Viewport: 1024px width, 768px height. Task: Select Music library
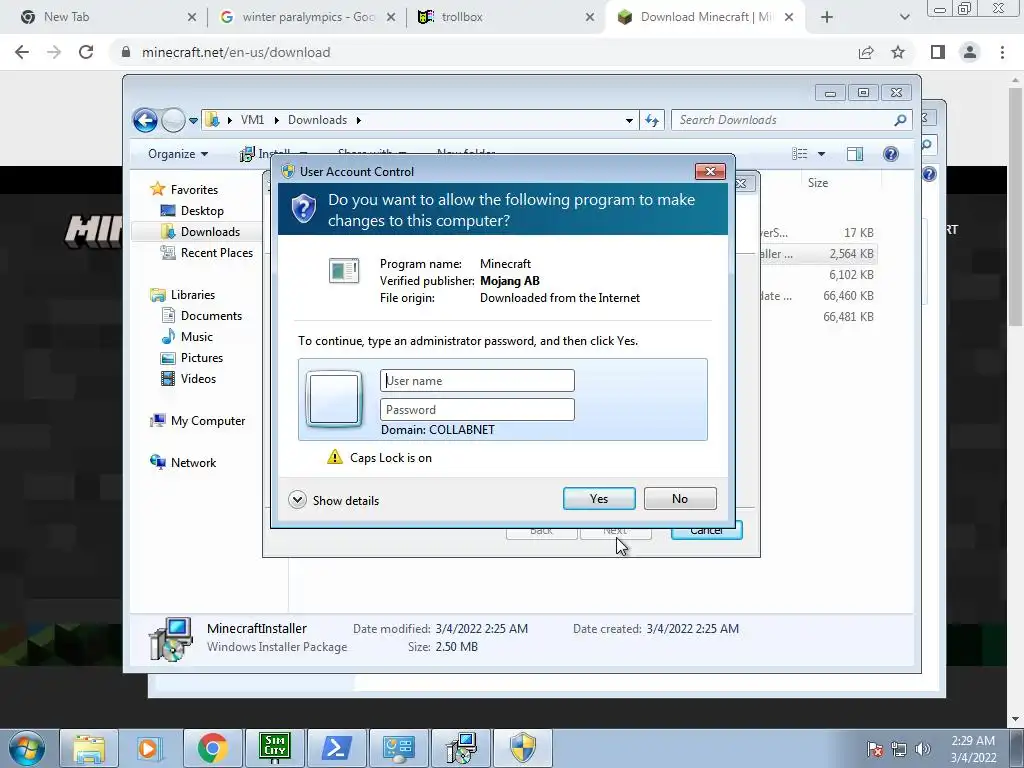pyautogui.click(x=197, y=336)
